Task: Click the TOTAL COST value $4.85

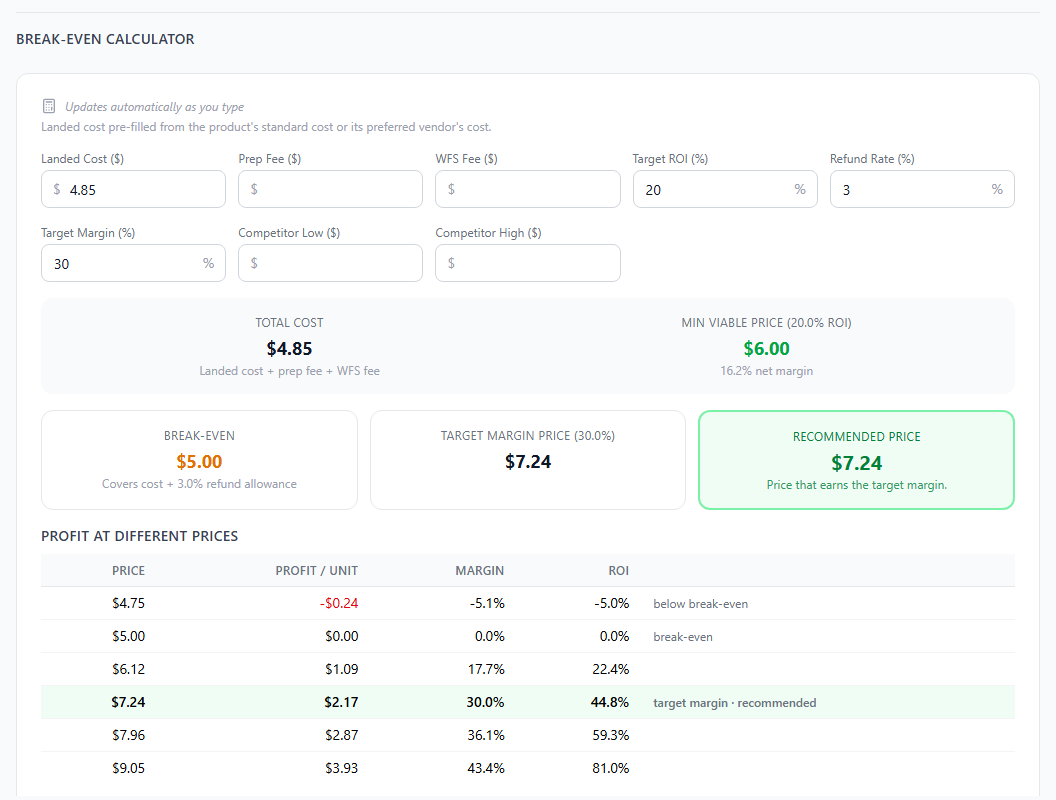Action: pos(290,349)
